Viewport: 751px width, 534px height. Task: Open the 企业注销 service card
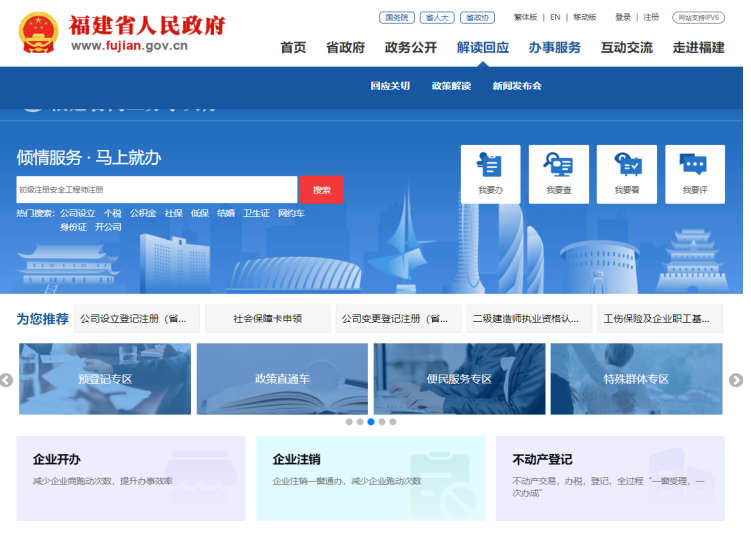(371, 478)
